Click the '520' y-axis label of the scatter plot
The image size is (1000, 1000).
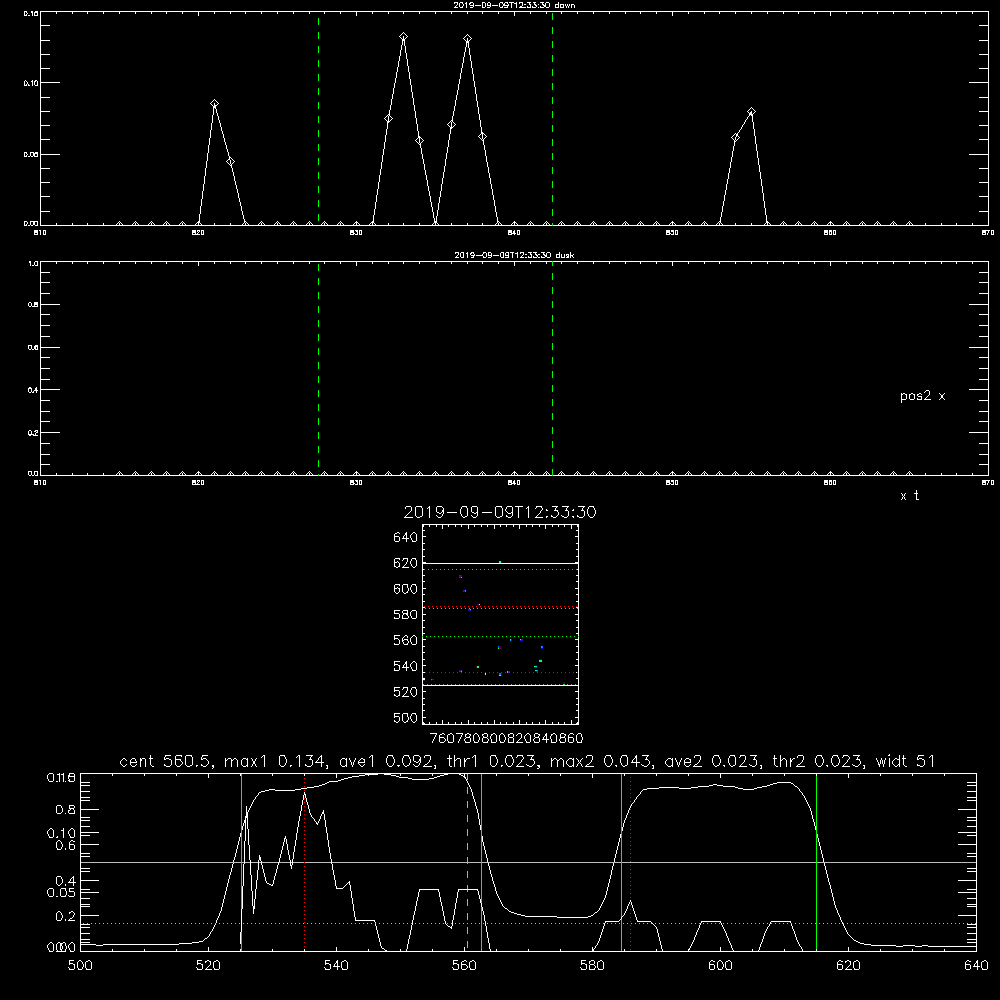tap(406, 692)
